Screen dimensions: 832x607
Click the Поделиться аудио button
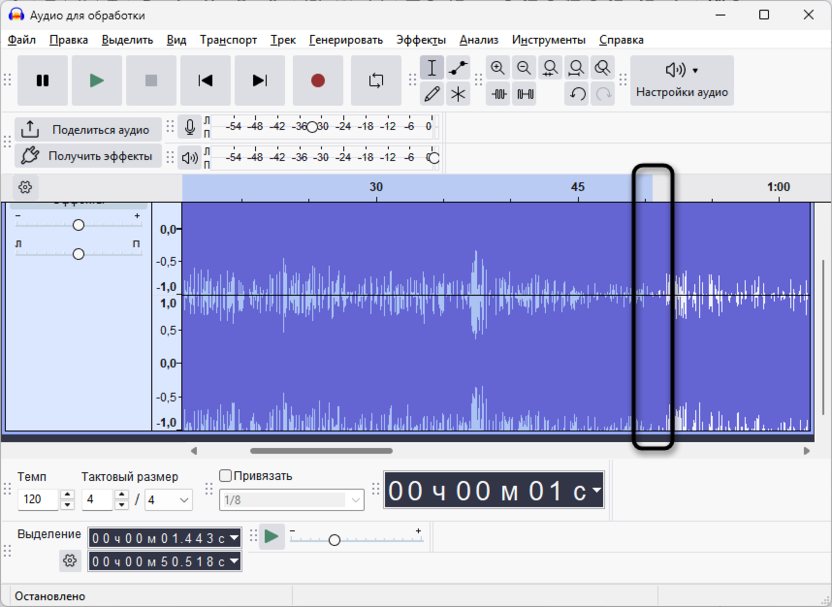[88, 130]
